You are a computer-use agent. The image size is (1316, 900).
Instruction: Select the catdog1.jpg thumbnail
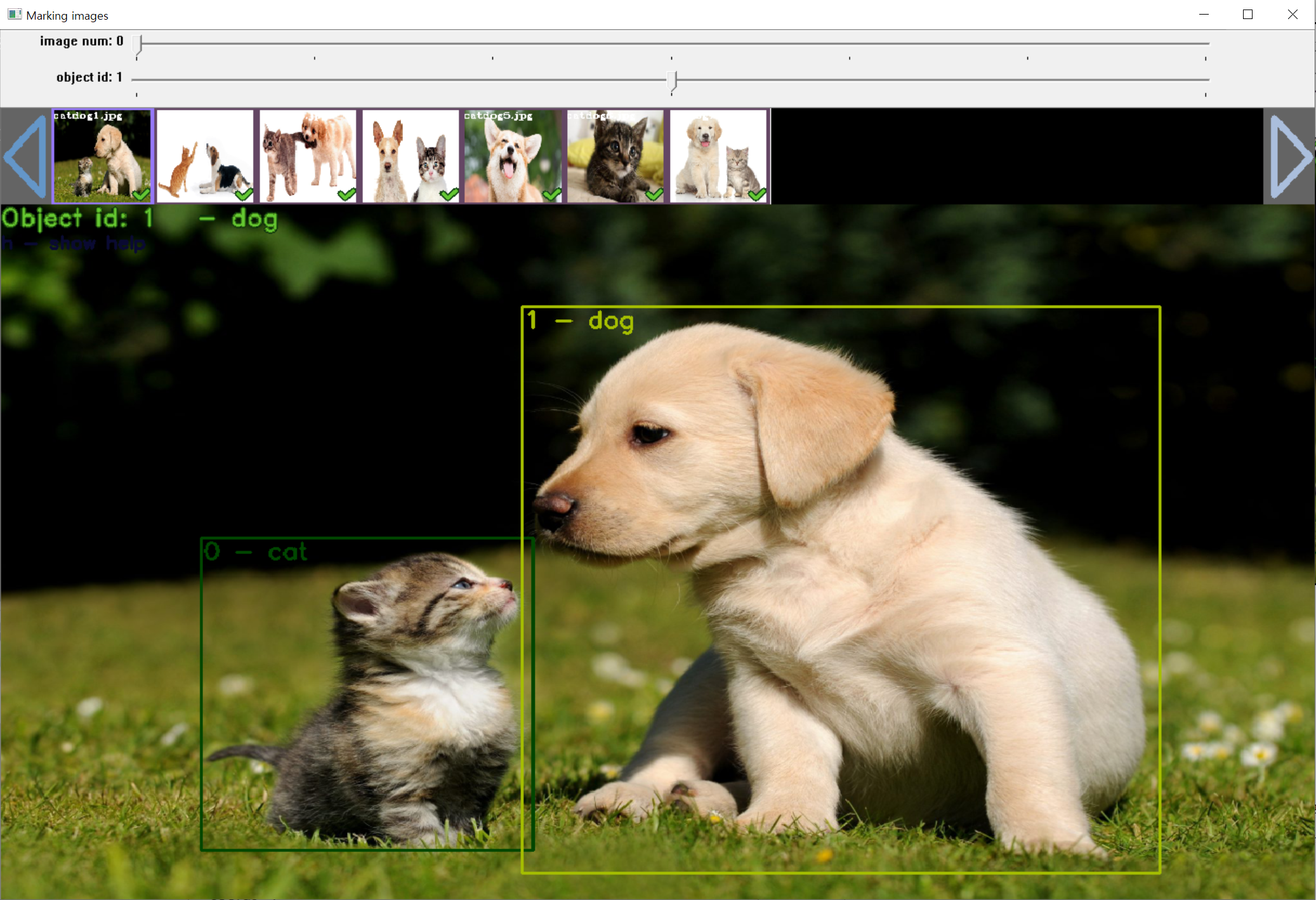tap(102, 156)
